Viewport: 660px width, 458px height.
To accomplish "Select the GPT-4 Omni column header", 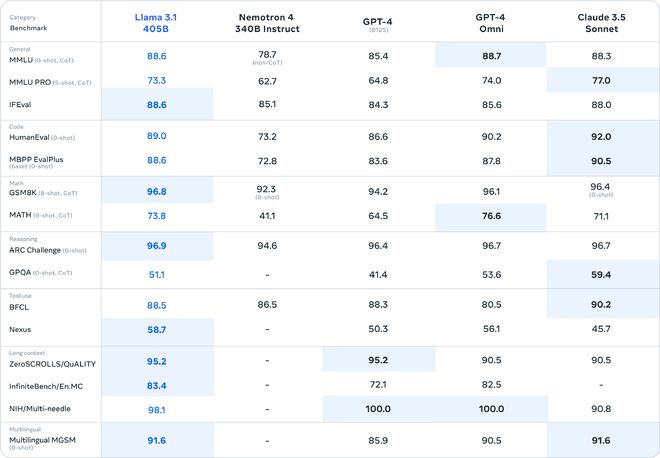I will point(491,24).
